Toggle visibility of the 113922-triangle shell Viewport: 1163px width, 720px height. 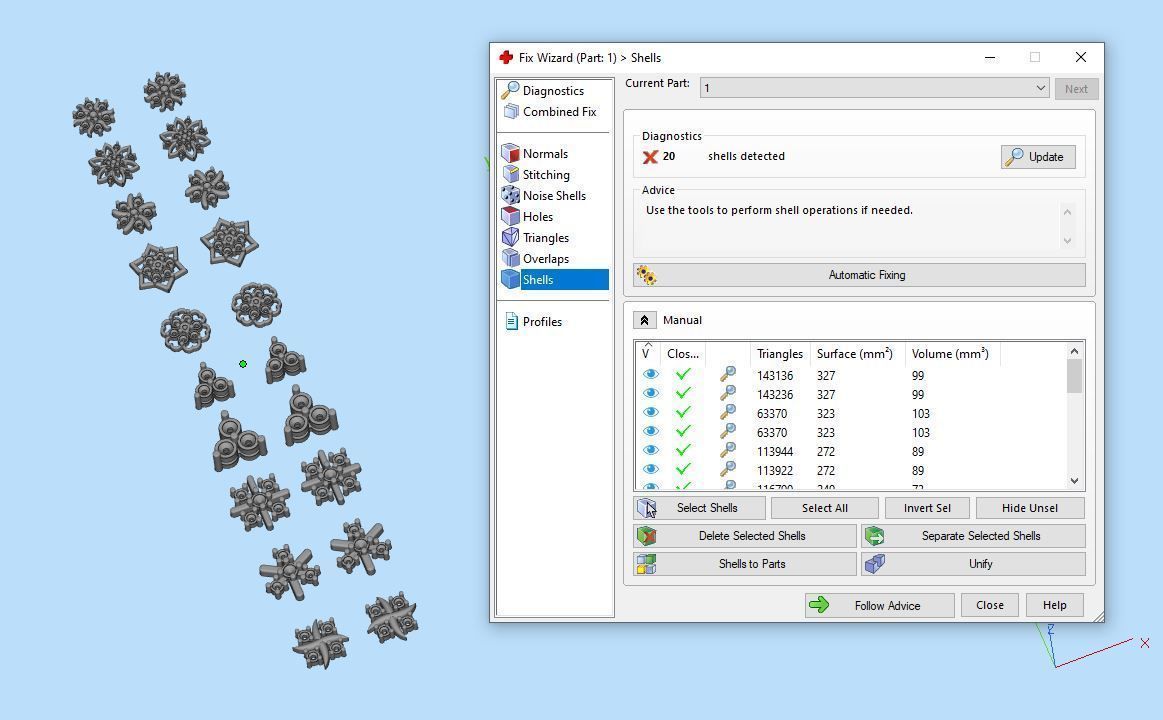point(650,469)
